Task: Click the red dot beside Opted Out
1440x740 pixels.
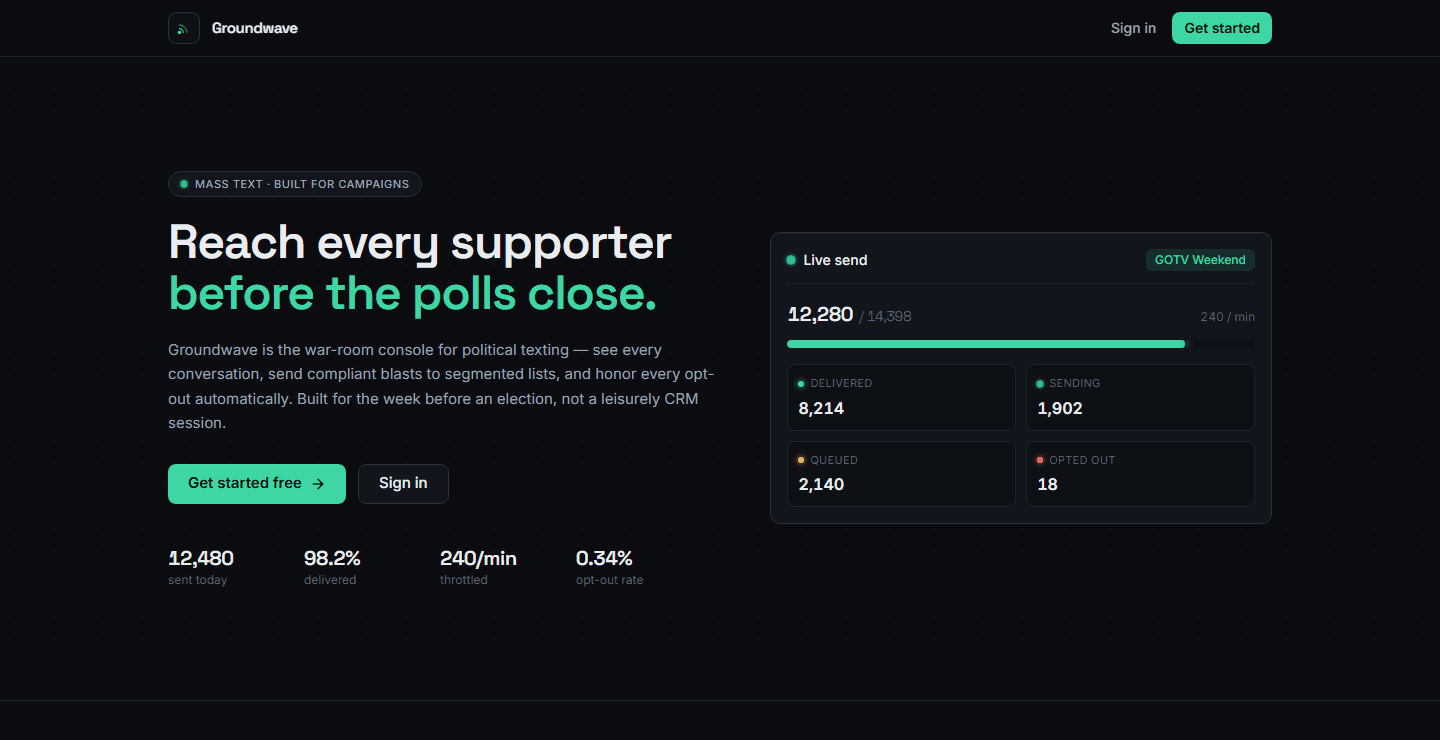Action: tap(1040, 460)
